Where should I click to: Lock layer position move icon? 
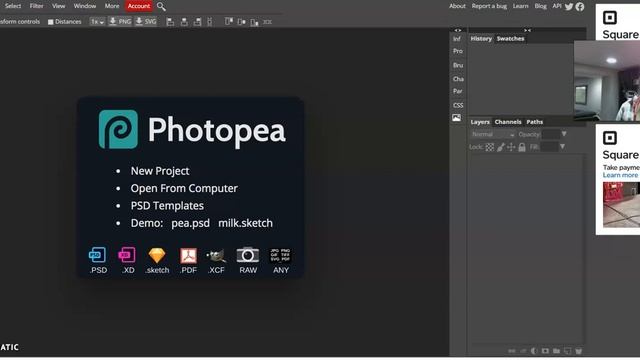pyautogui.click(x=511, y=147)
